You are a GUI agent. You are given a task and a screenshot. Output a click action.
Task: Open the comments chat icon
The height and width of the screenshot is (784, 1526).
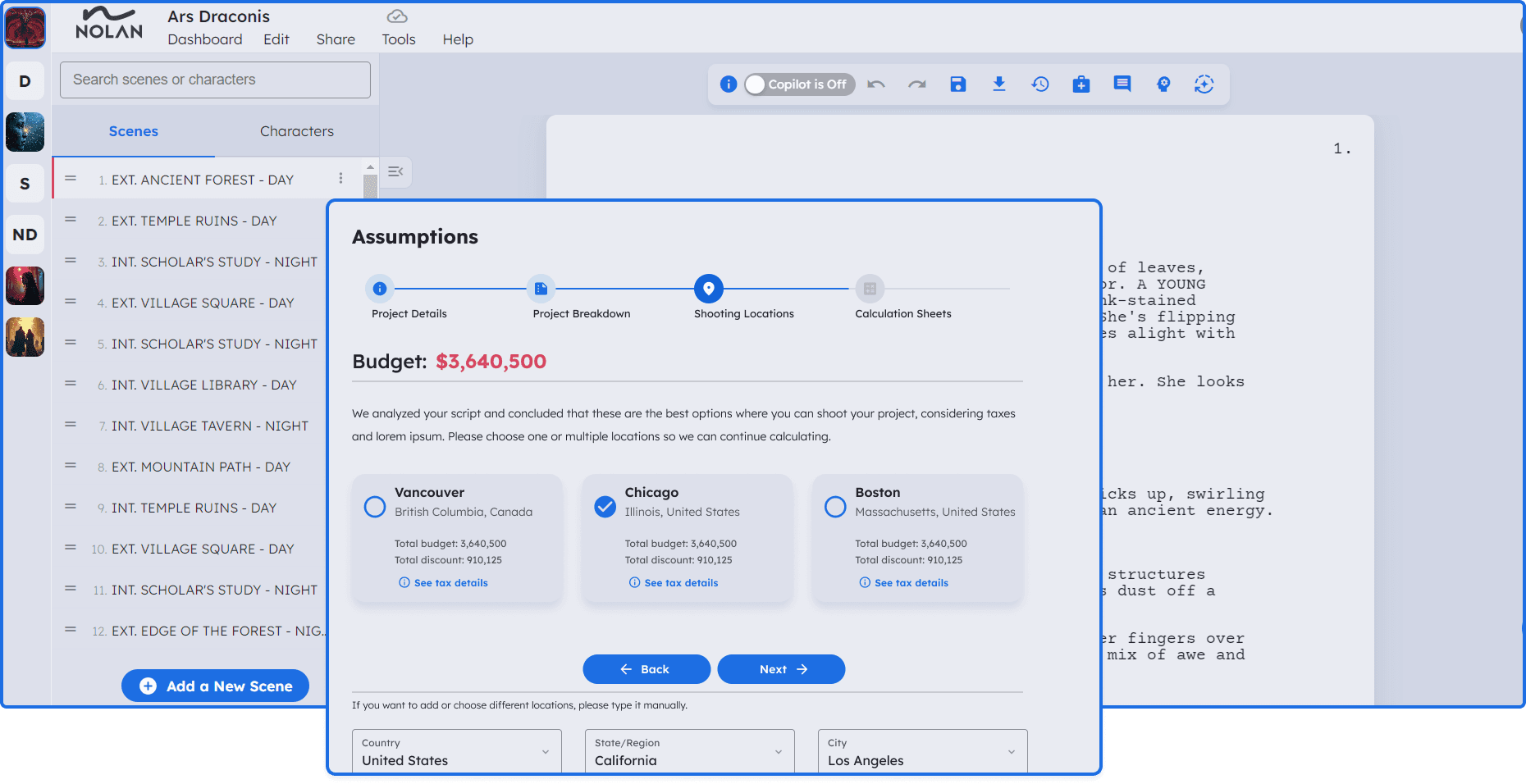point(1122,84)
